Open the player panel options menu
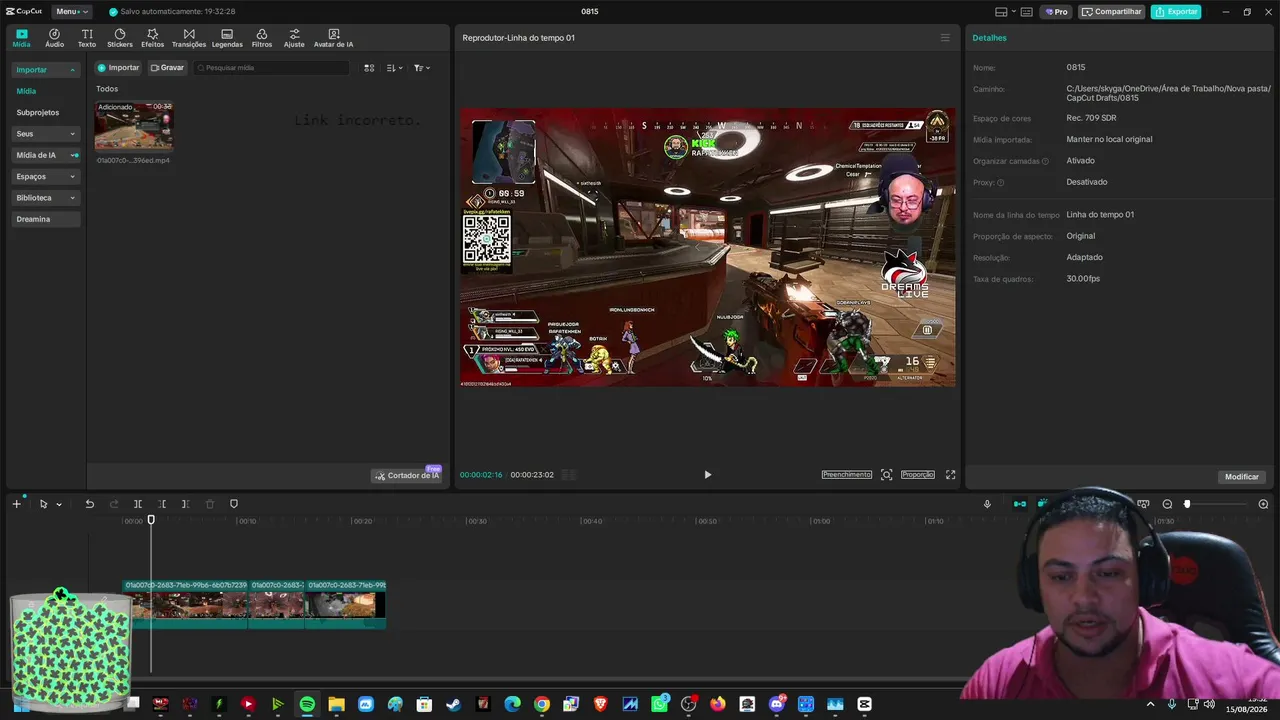The width and height of the screenshot is (1280, 720). point(945,38)
